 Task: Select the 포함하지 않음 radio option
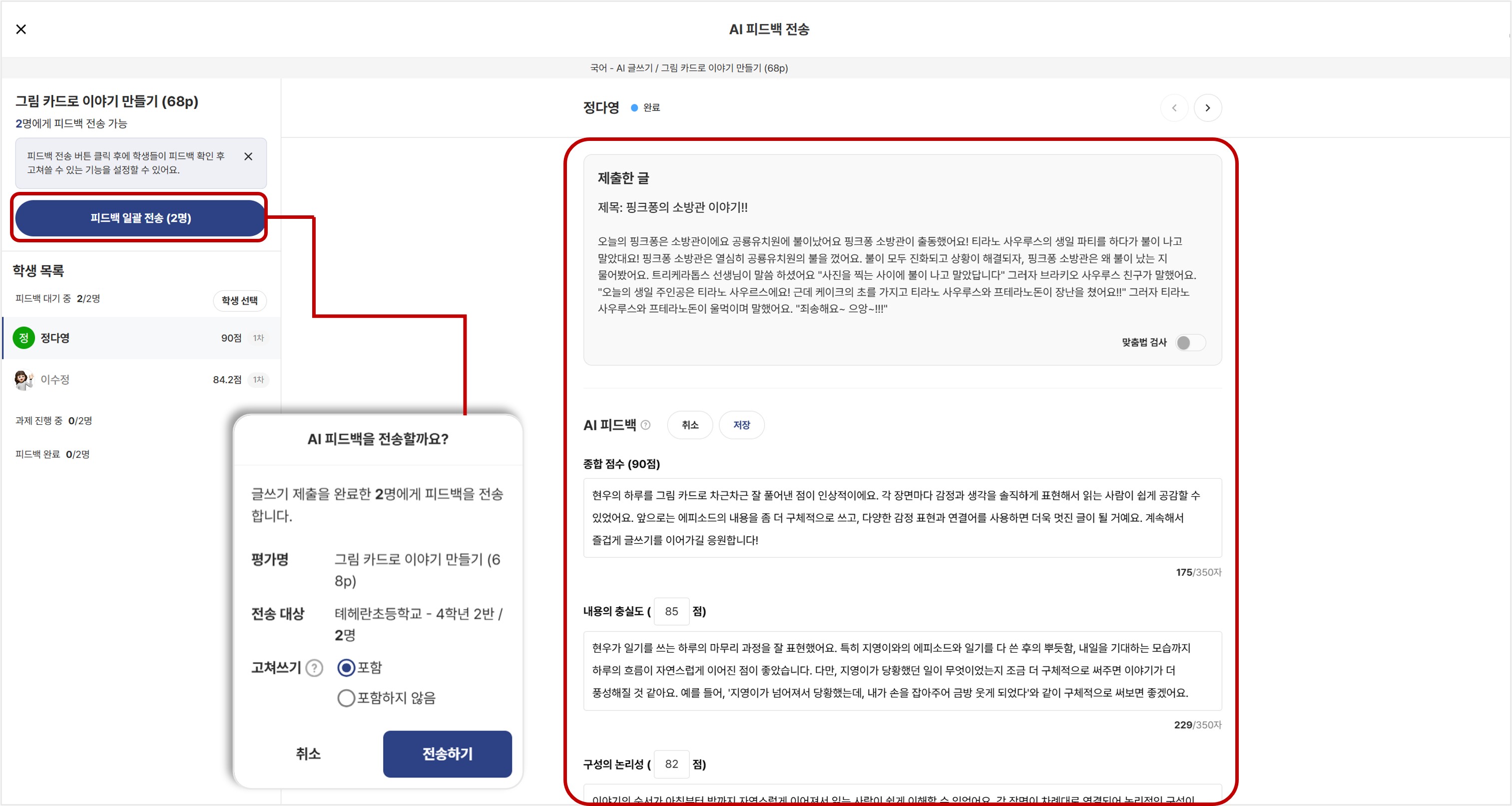click(x=346, y=698)
